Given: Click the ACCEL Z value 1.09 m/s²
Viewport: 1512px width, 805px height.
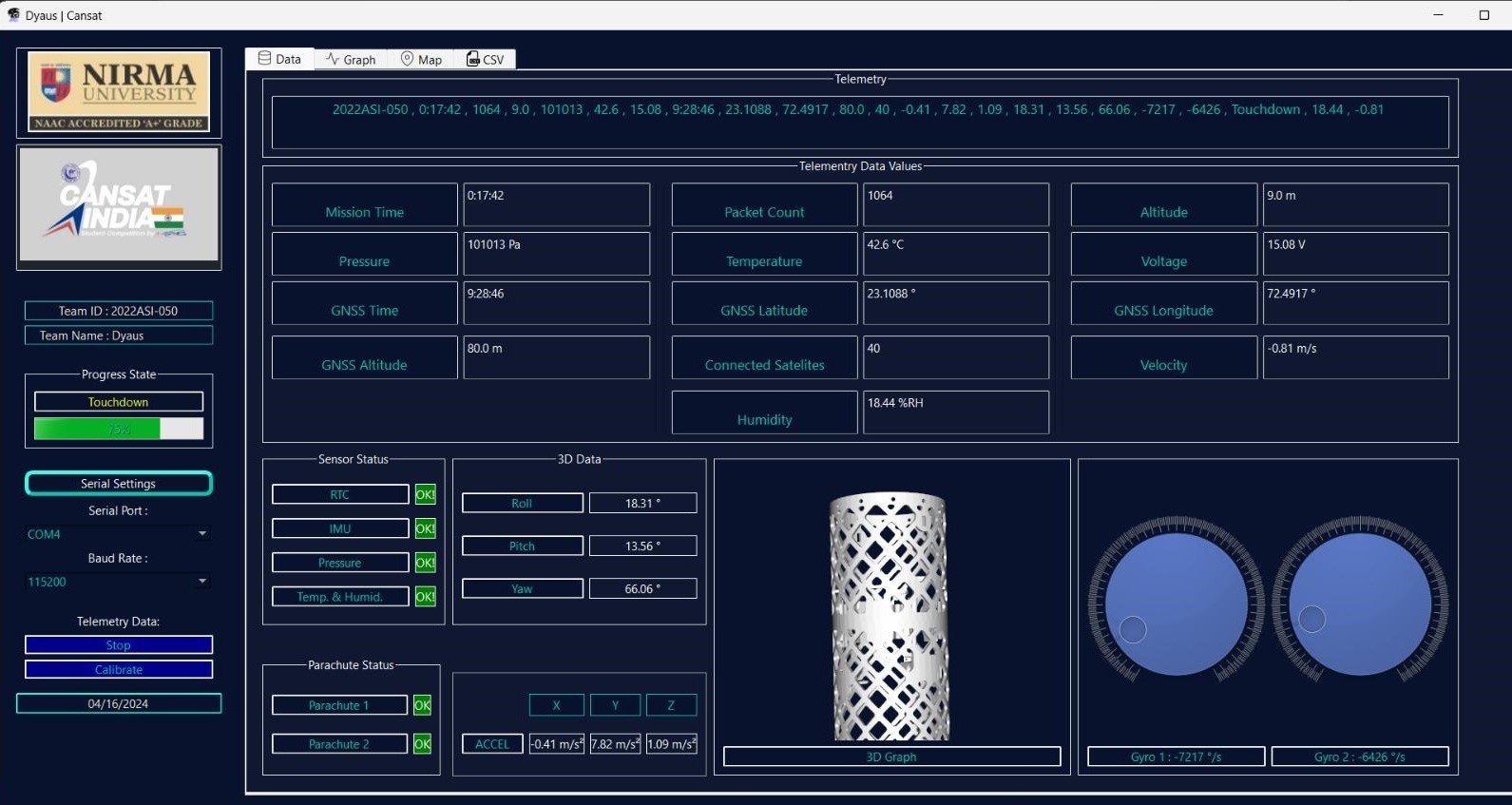Looking at the screenshot, I should pos(672,744).
